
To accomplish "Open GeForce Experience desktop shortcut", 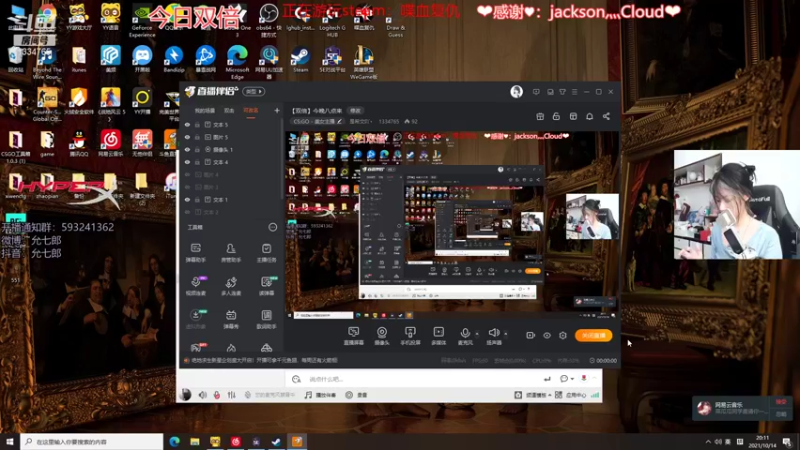I will (x=142, y=19).
